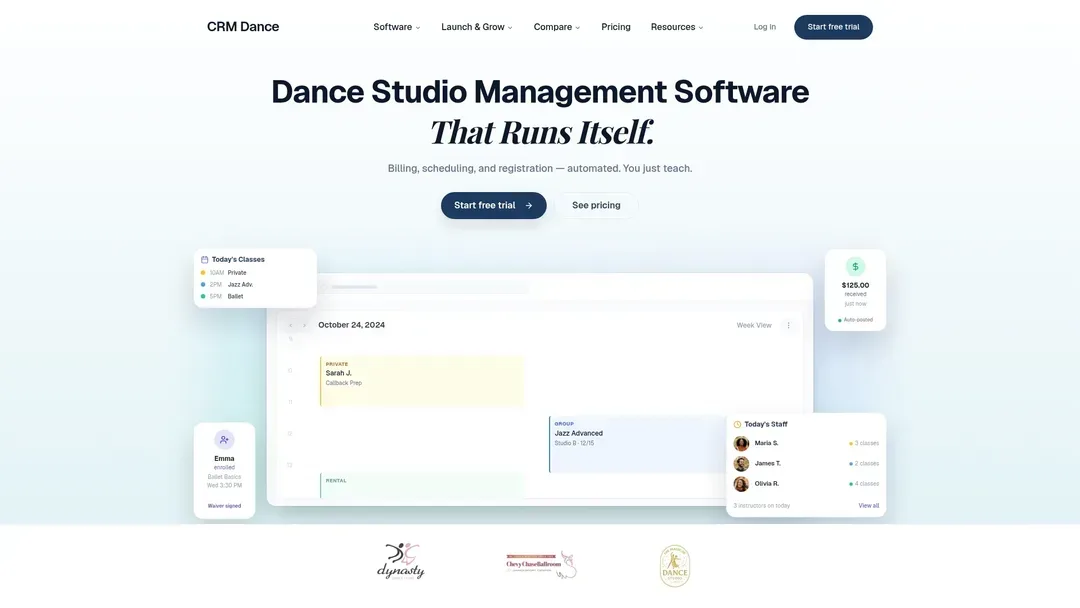
Task: Click the Waiver signed label
Action: [x=224, y=505]
